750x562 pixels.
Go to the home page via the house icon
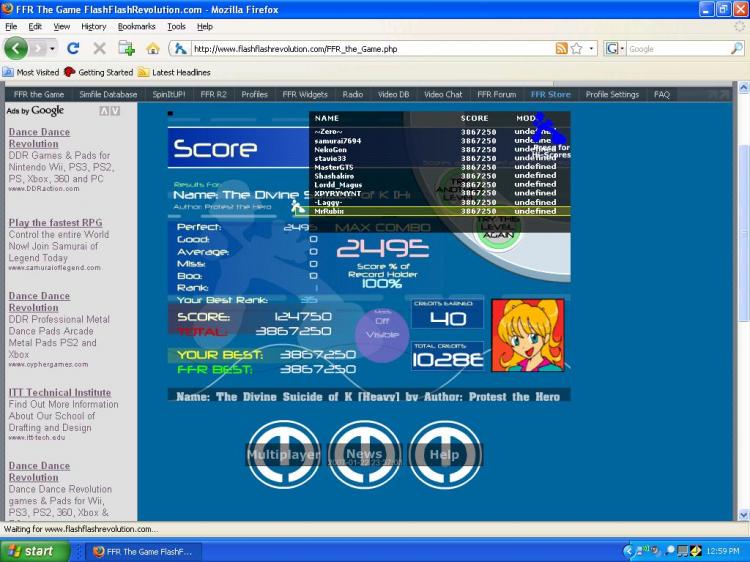[153, 48]
